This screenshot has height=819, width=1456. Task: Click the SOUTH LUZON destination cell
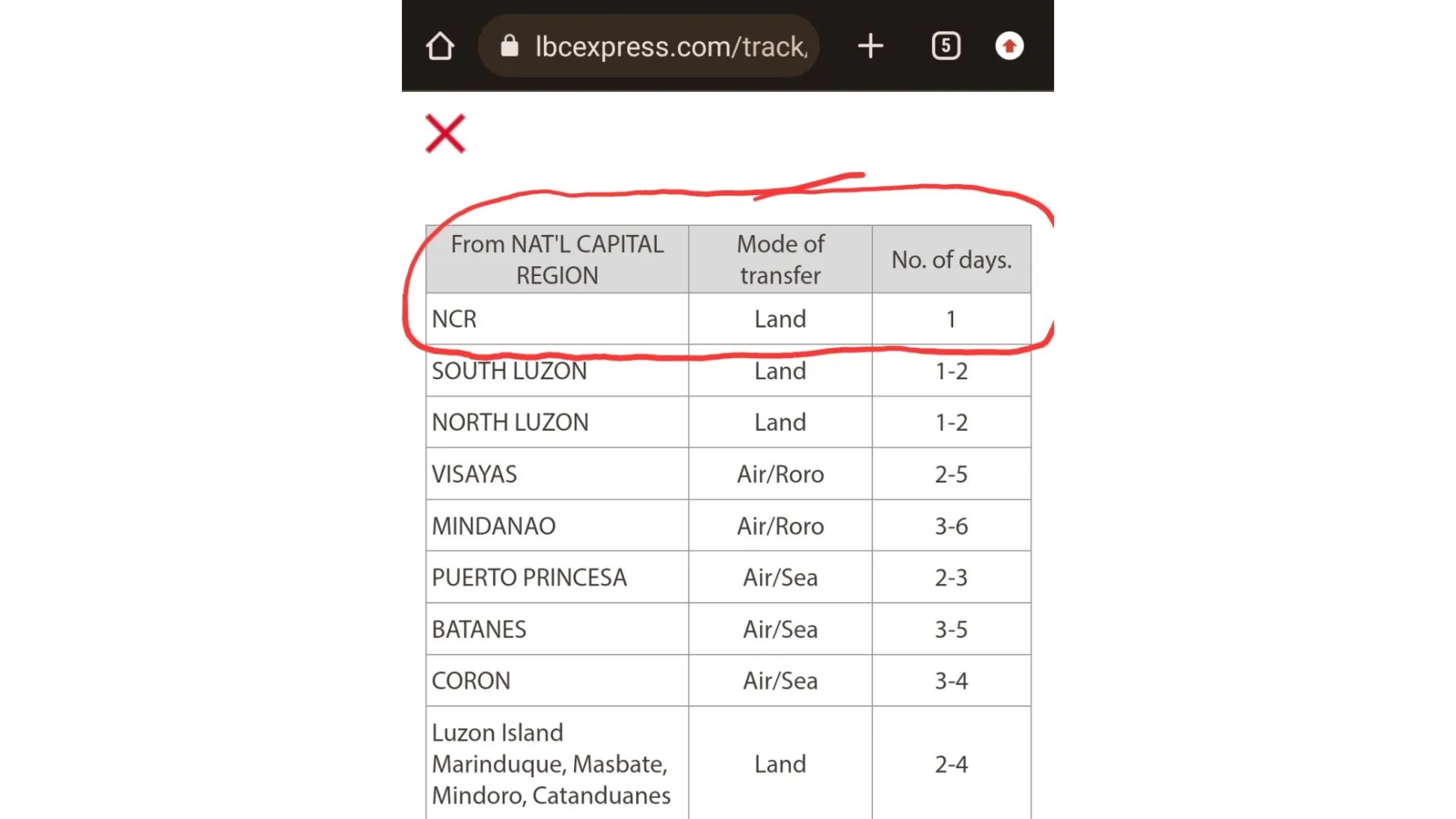557,371
